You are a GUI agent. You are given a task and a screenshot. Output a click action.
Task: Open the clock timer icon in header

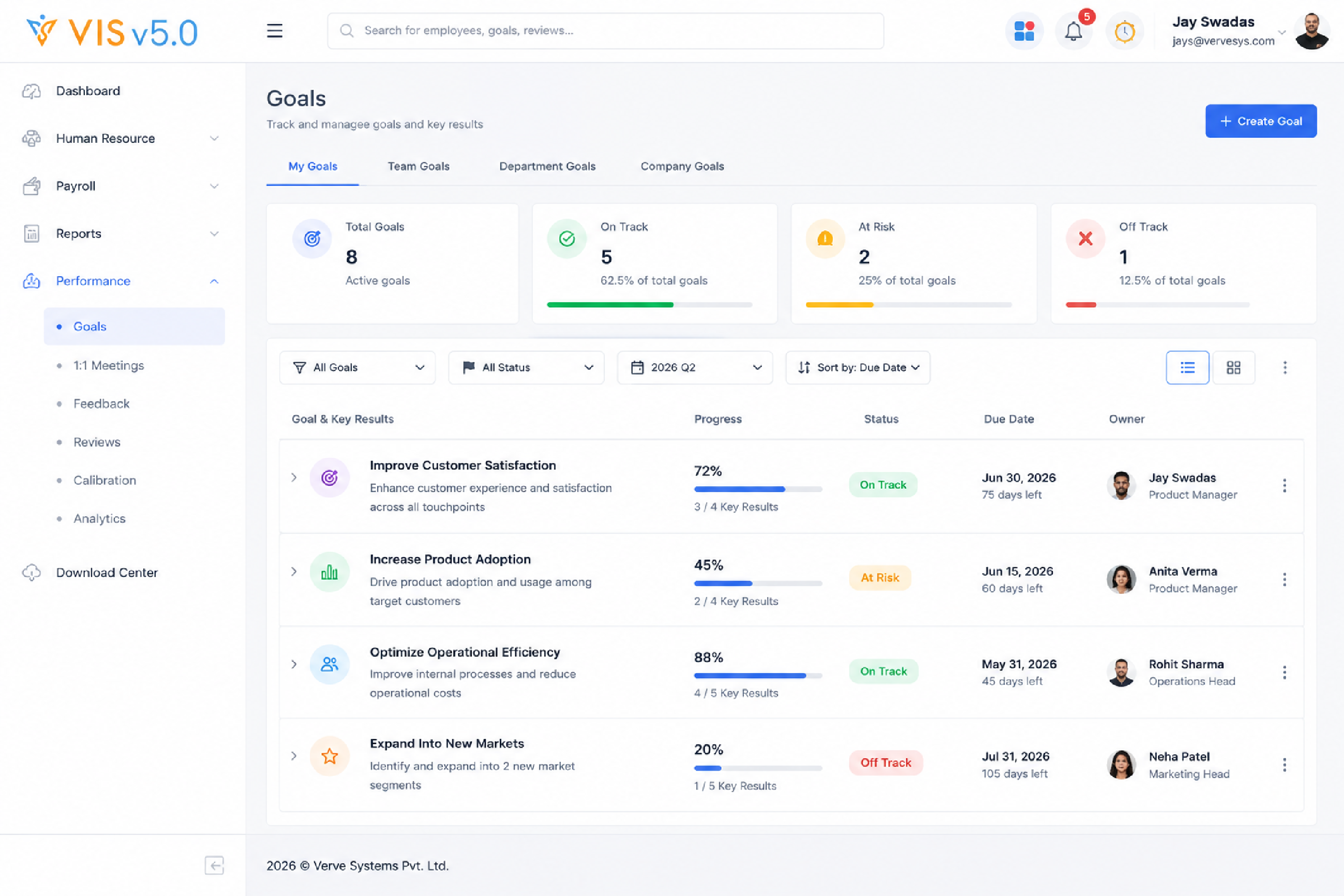pos(1124,31)
